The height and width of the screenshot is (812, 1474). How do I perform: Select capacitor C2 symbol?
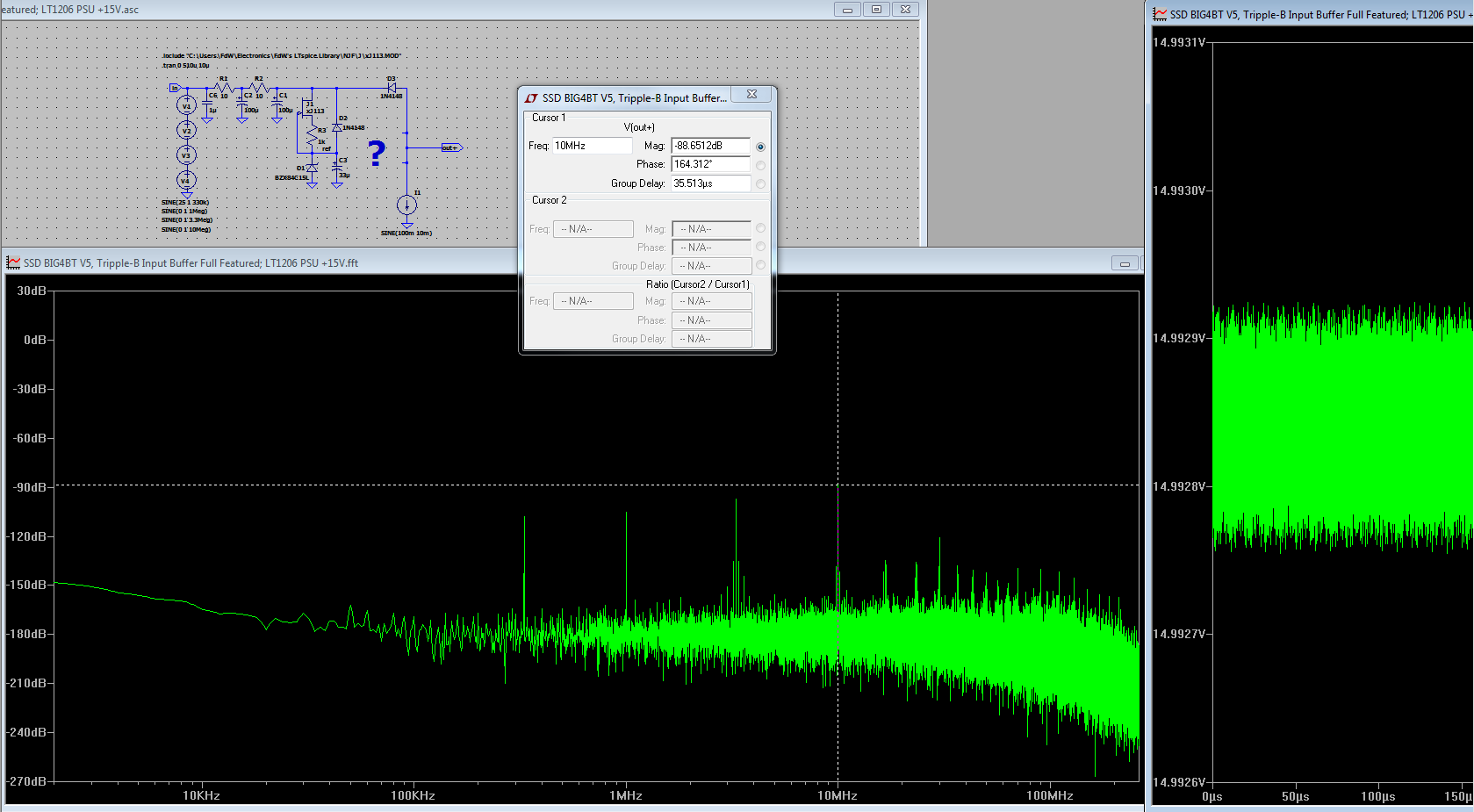[242, 102]
